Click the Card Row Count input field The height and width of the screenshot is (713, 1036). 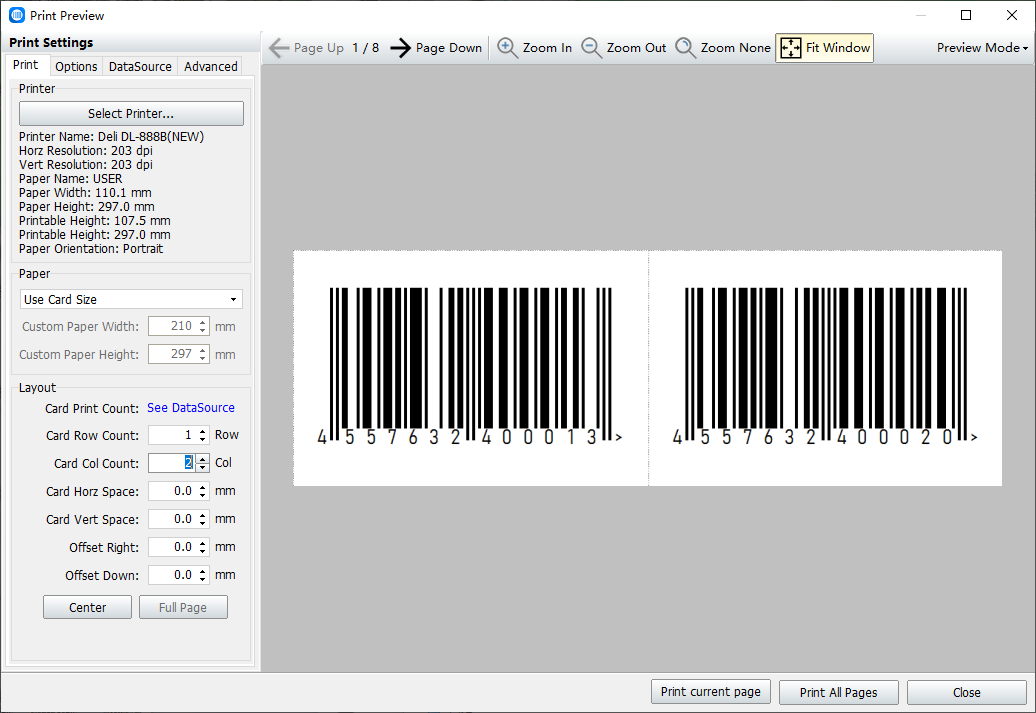(x=172, y=435)
